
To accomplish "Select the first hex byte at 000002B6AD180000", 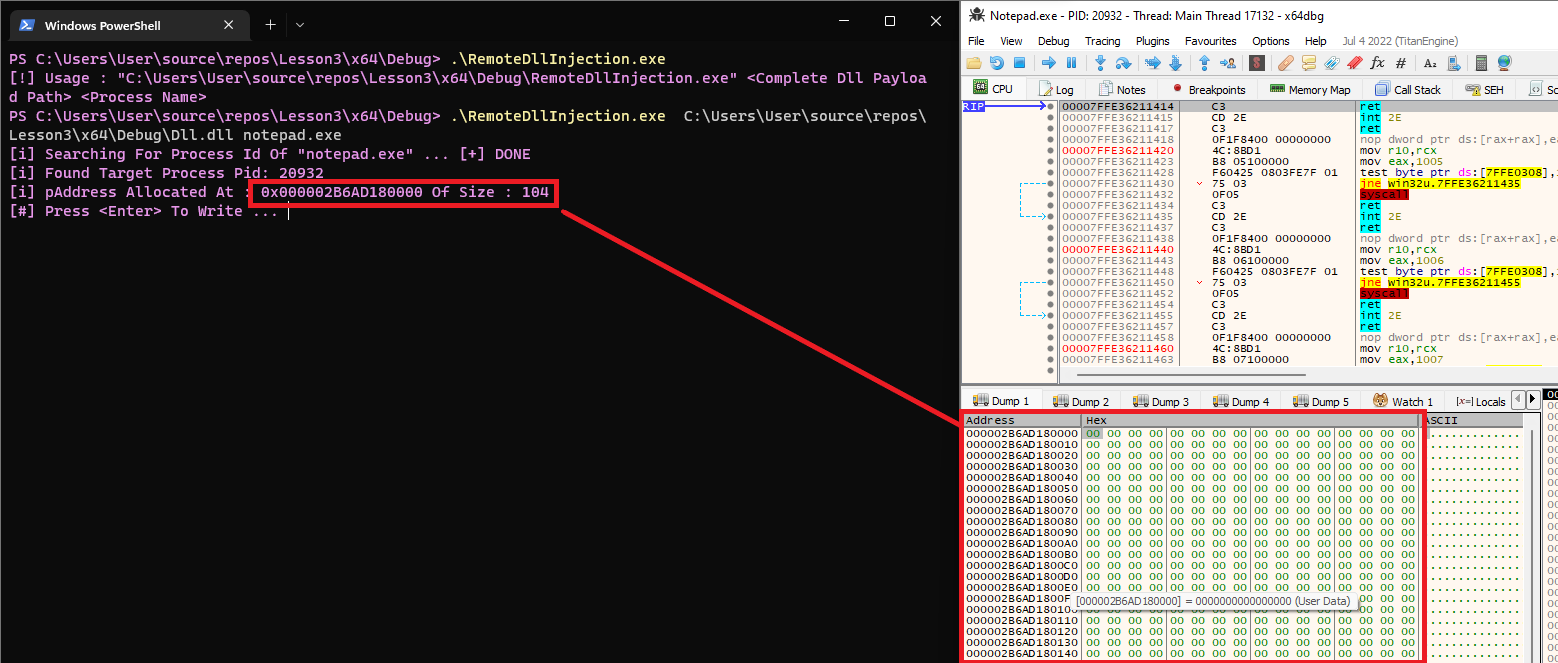I will point(1093,433).
